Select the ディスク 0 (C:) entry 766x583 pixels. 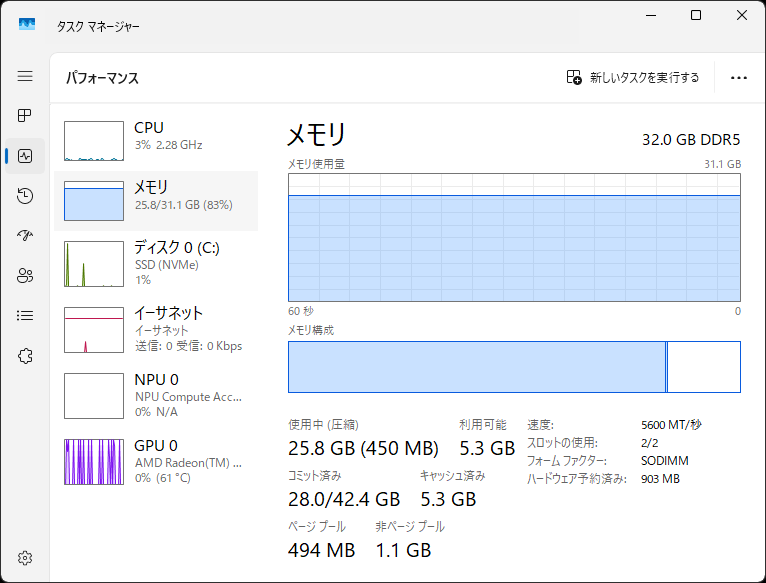[x=156, y=263]
